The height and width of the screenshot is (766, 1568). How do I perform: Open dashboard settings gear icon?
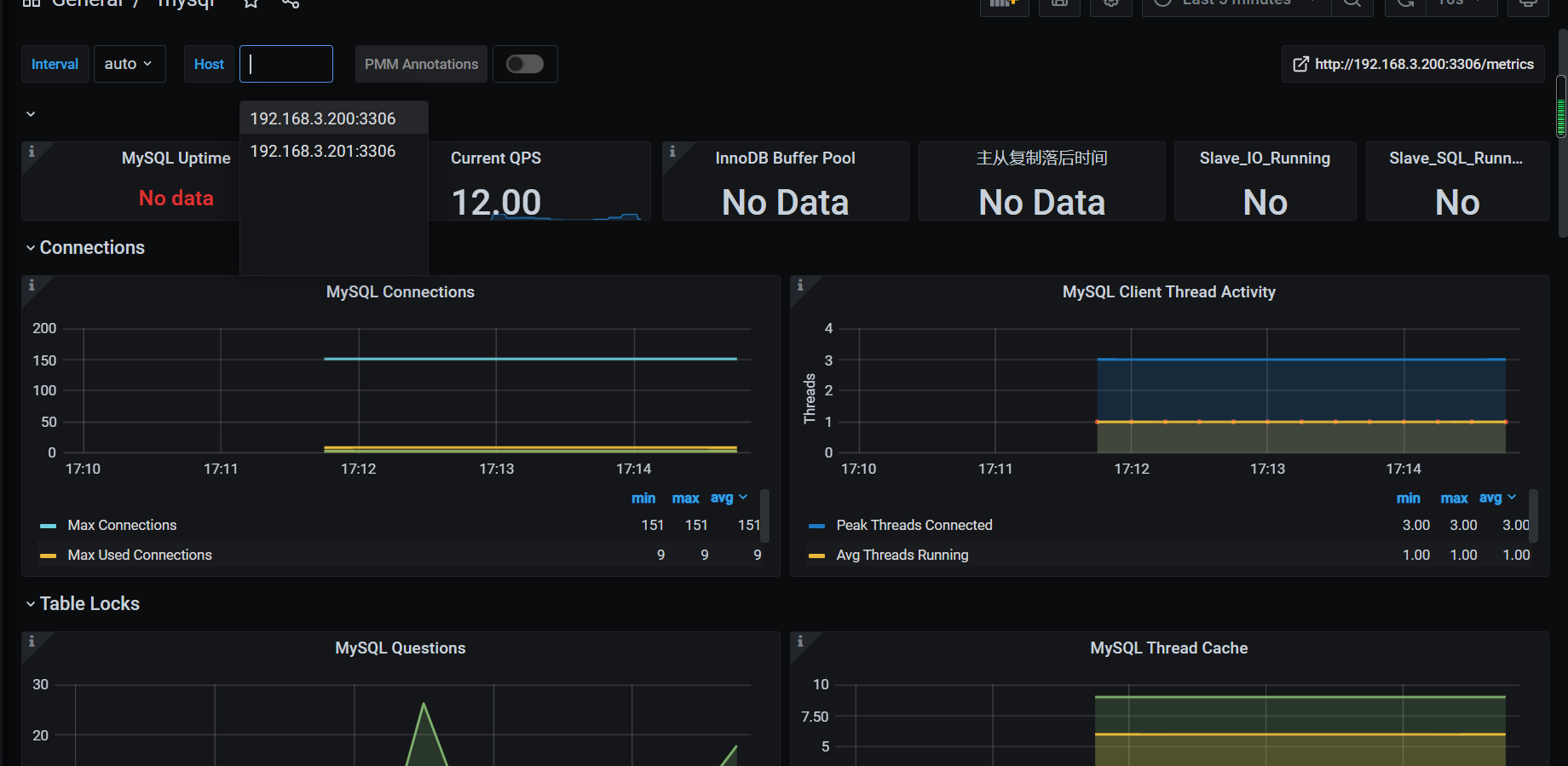(1111, 4)
